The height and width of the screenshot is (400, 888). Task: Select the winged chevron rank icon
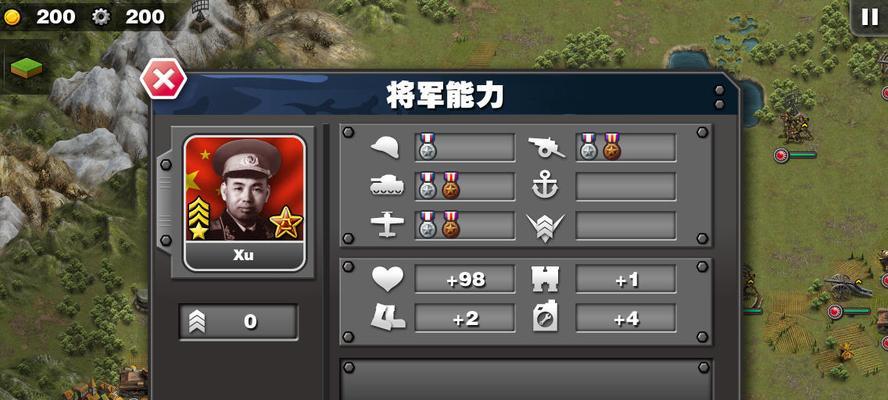545,227
